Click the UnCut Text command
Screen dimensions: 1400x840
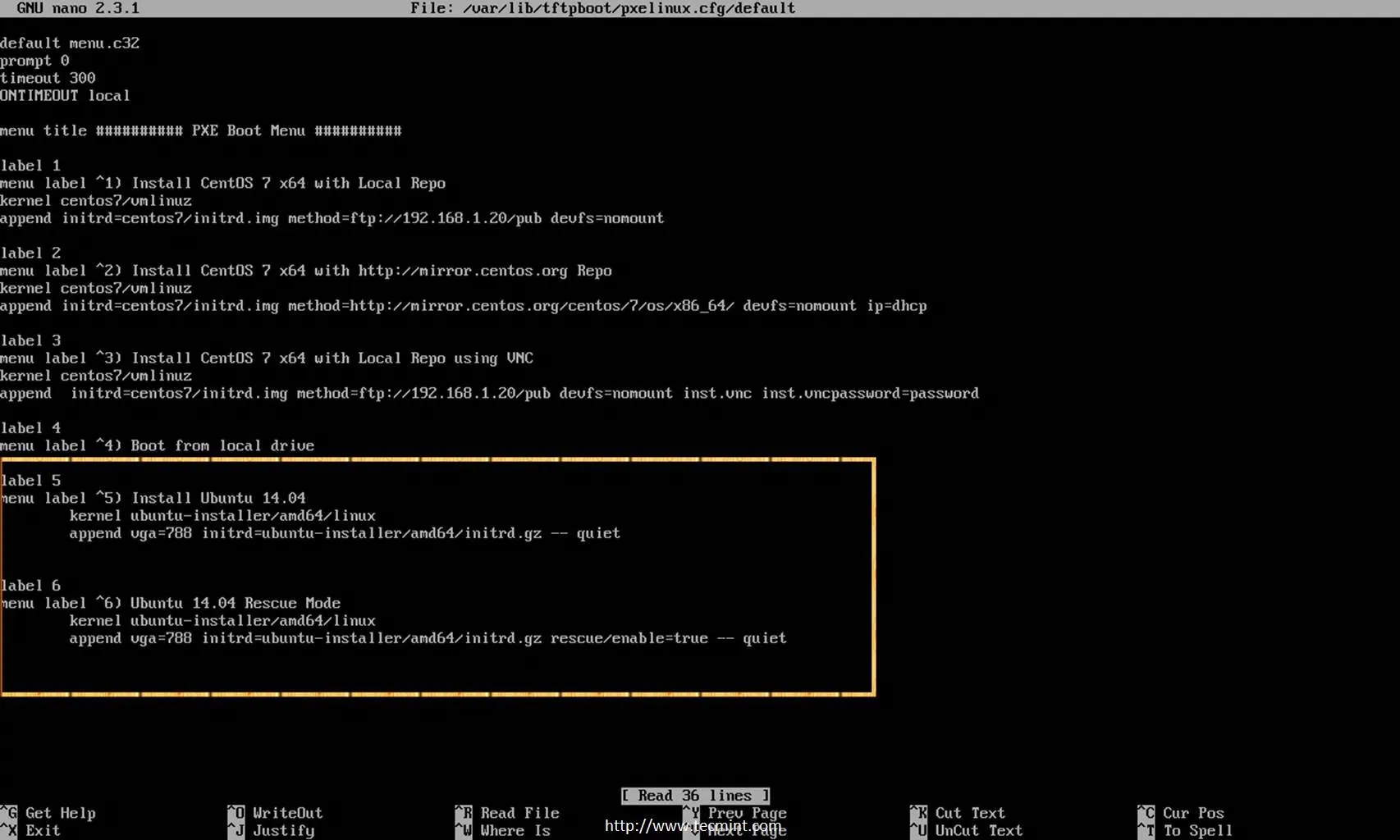click(x=977, y=830)
